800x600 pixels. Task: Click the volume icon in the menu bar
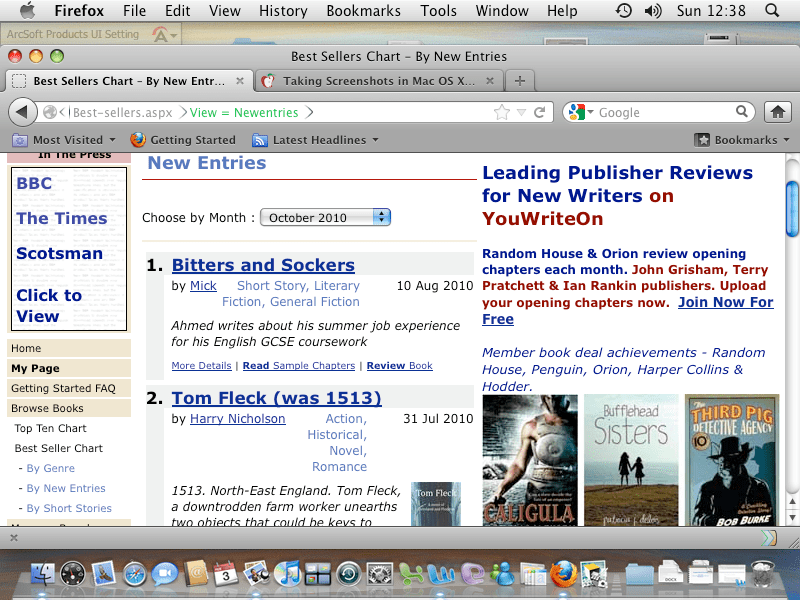653,10
